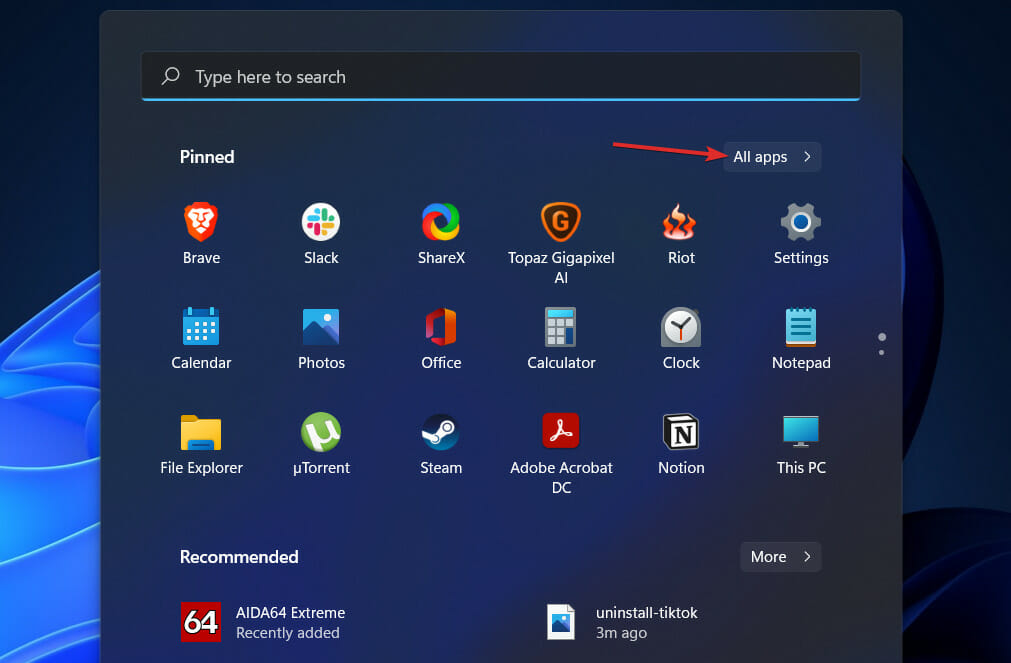Viewport: 1011px width, 663px height.
Task: Open the ShareX app
Action: click(441, 234)
